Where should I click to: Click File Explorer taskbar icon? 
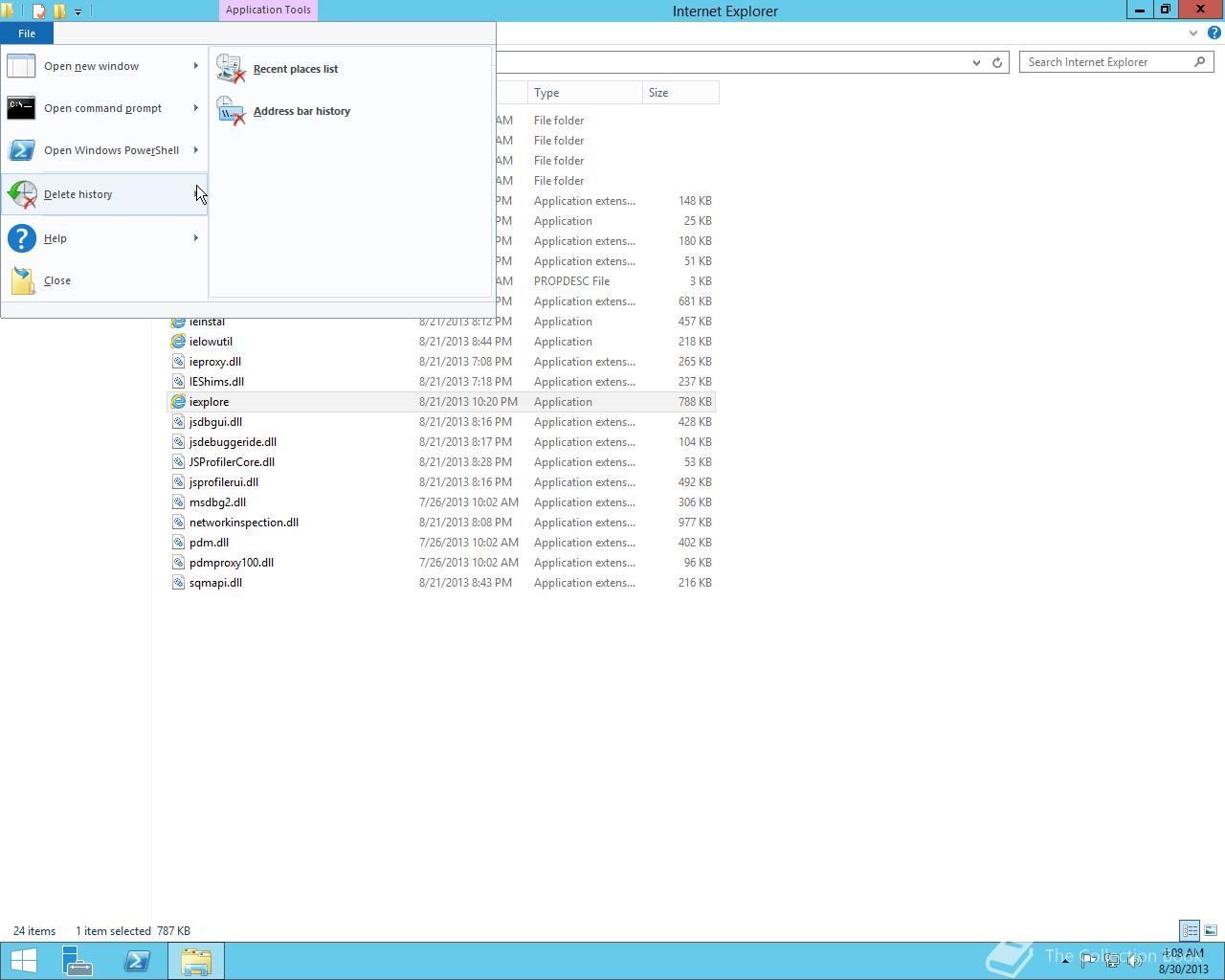point(196,961)
